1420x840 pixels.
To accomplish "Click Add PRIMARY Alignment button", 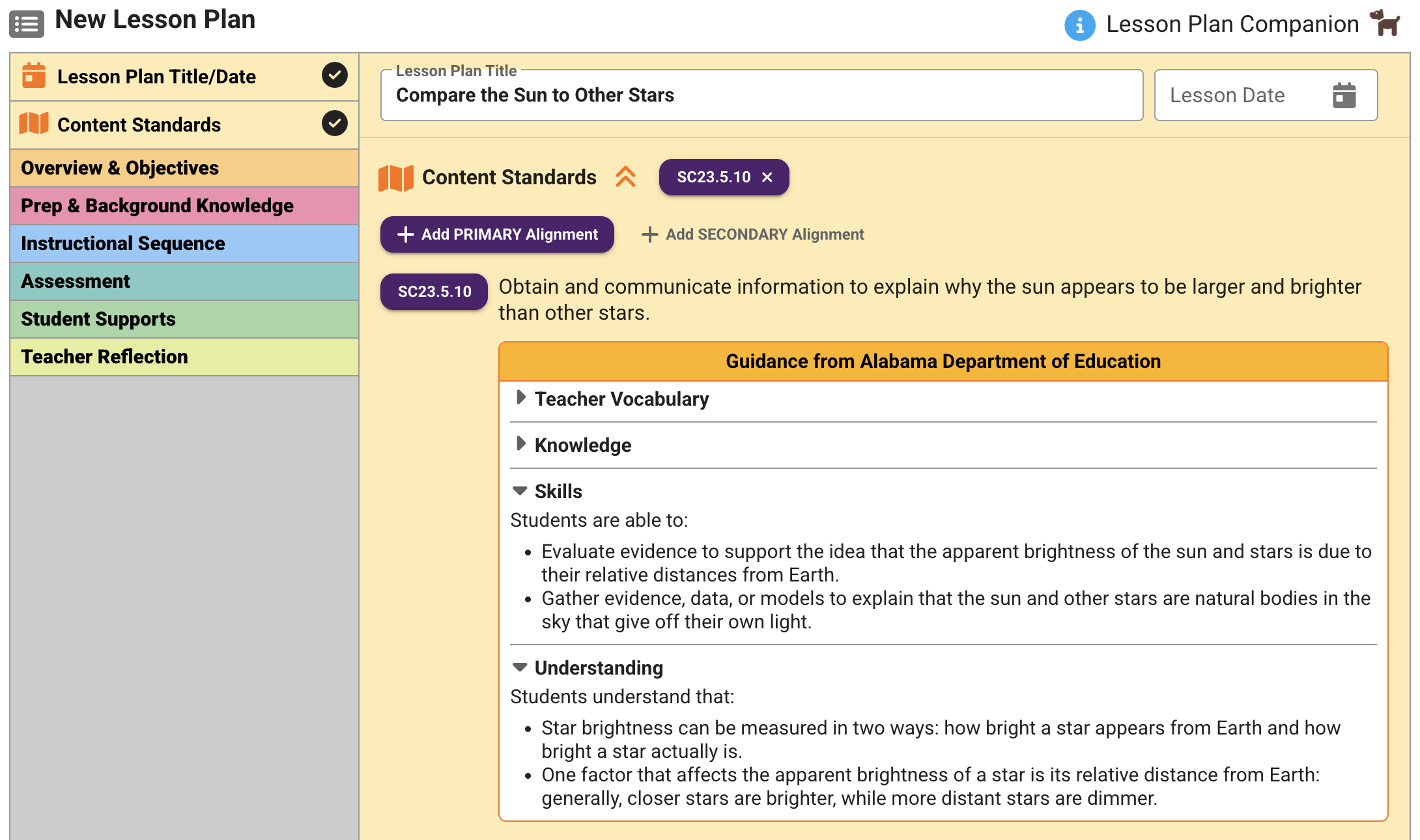I will [497, 234].
